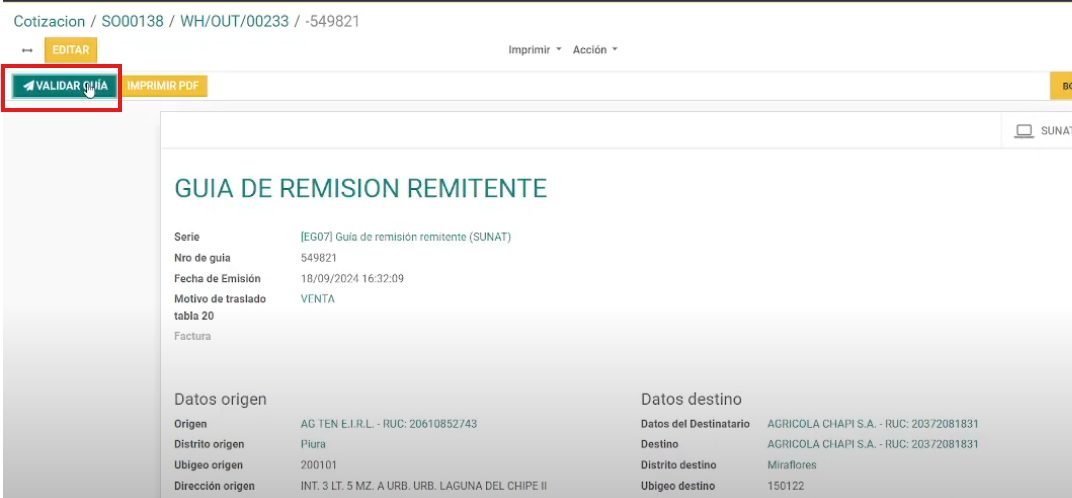Open the Acción dropdown menu
Viewport: 1072px width, 498px height.
click(595, 50)
